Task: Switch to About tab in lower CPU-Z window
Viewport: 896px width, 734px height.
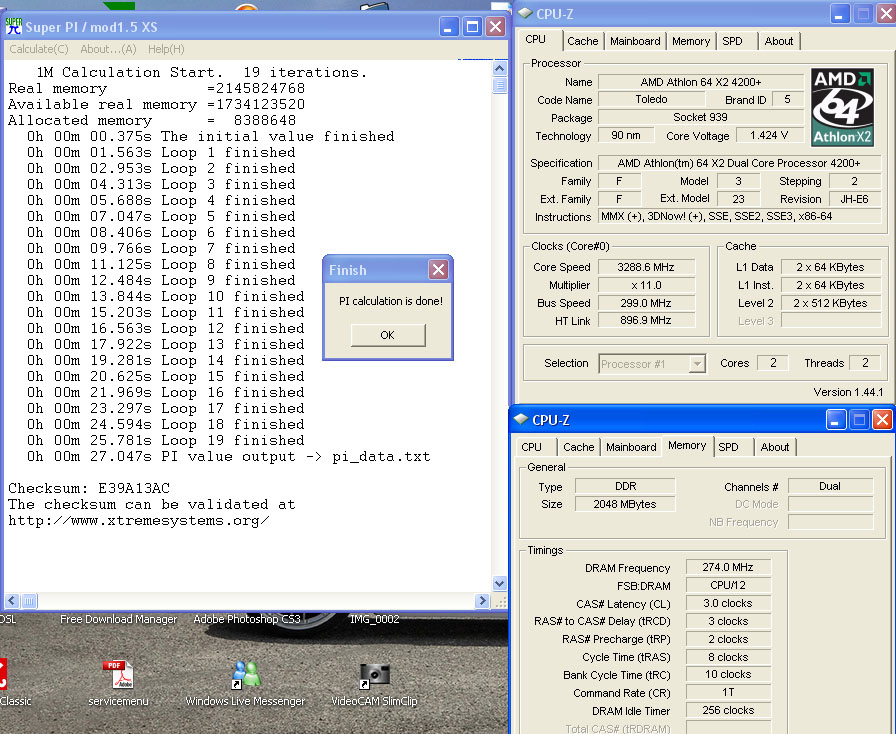Action: (x=774, y=447)
